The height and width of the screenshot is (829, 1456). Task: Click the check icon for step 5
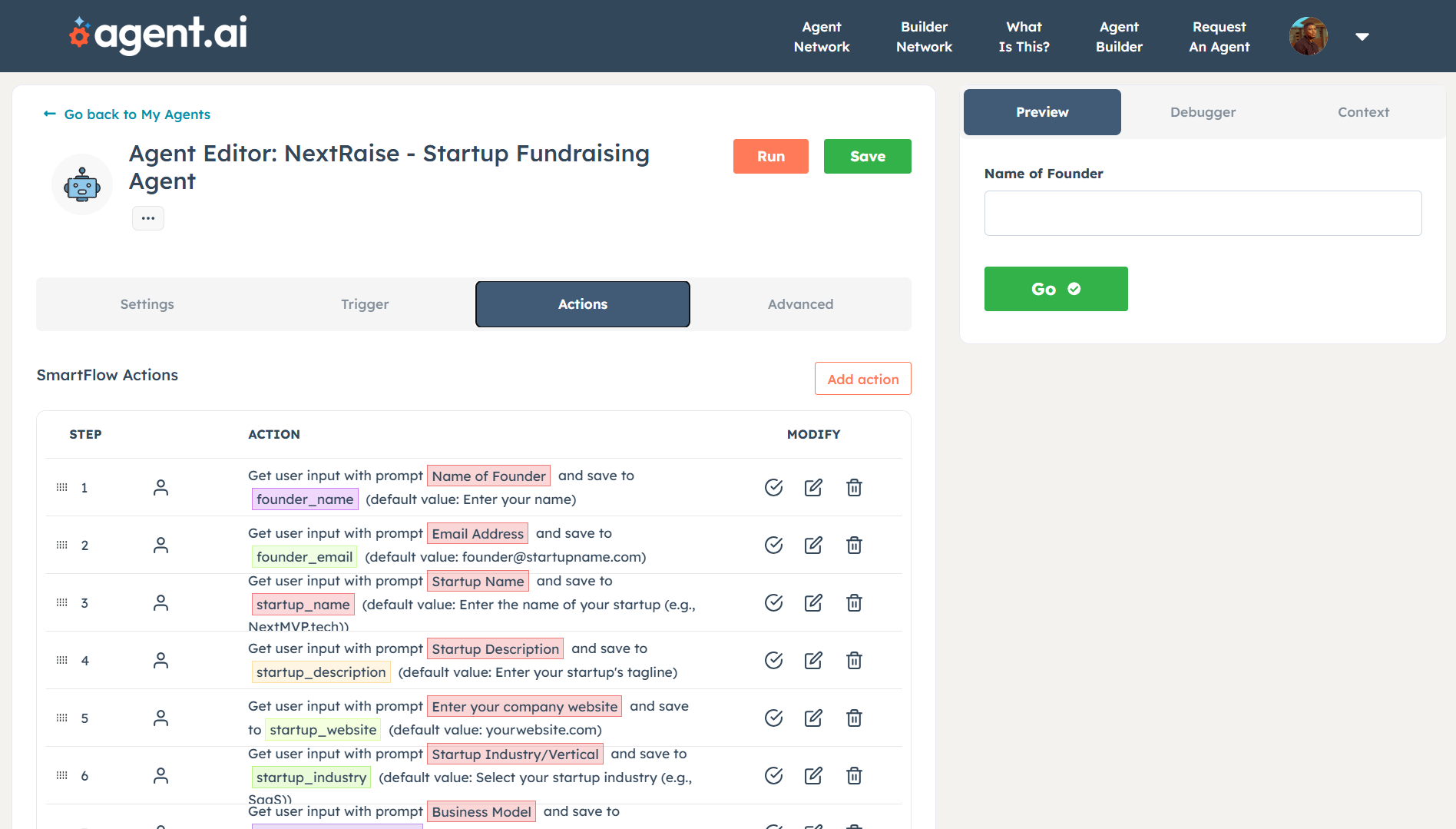click(x=773, y=718)
